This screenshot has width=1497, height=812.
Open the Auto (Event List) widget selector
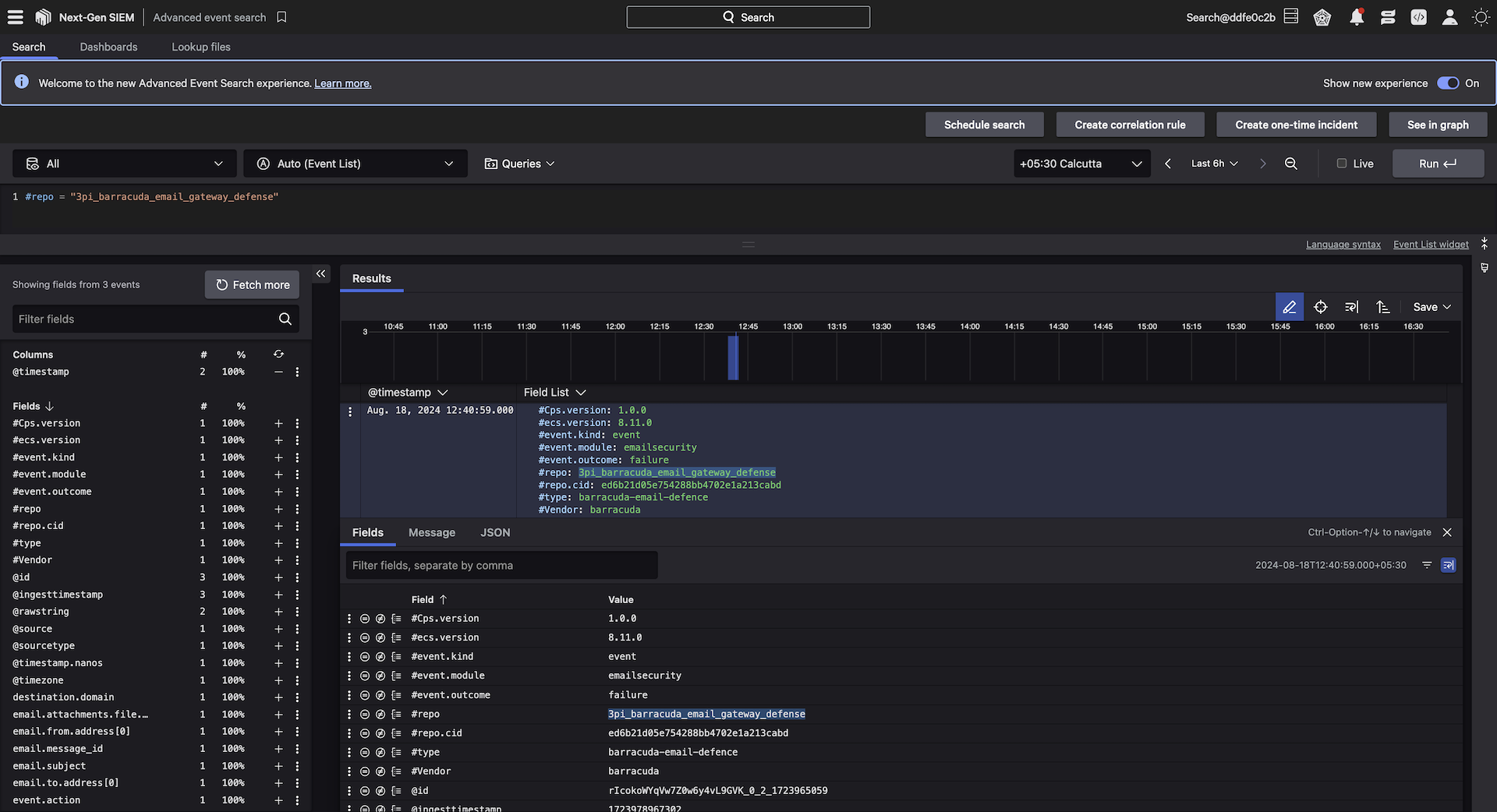[356, 164]
